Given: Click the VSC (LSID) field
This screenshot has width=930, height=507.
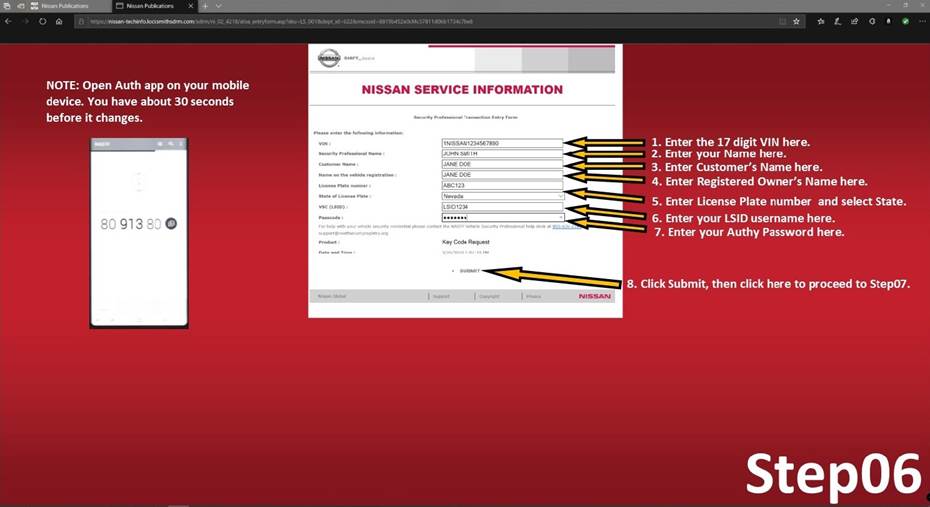Looking at the screenshot, I should coord(502,207).
